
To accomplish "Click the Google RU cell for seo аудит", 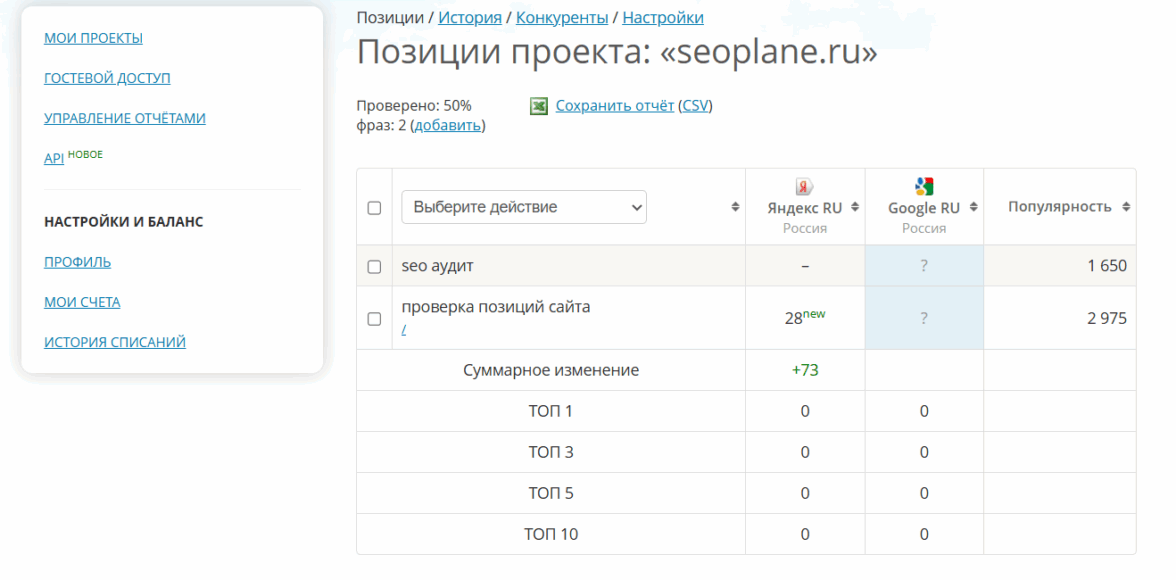I will pyautogui.click(x=924, y=266).
